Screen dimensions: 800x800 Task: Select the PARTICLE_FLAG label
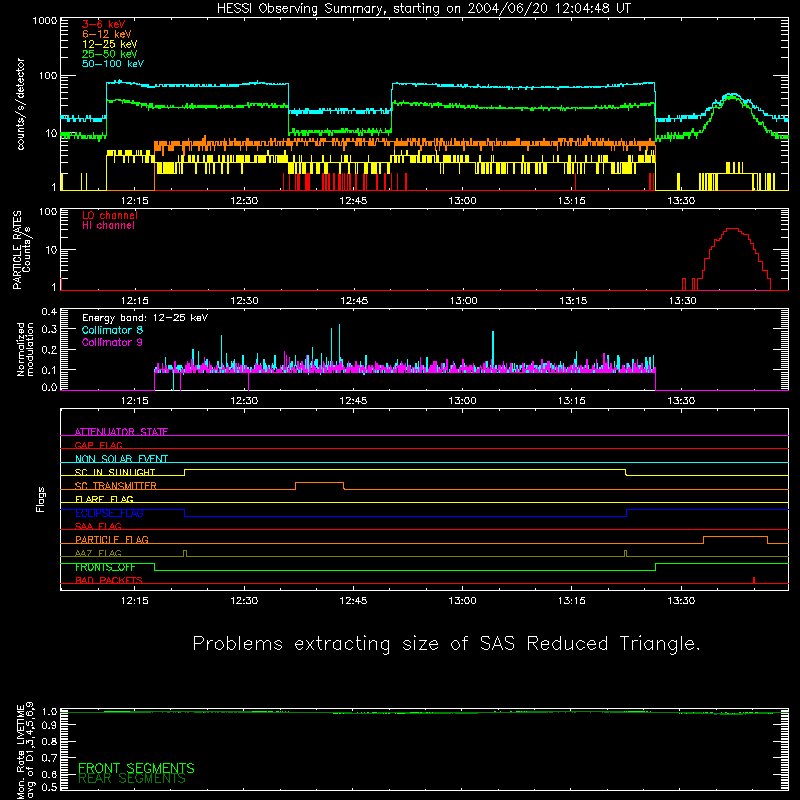click(112, 539)
